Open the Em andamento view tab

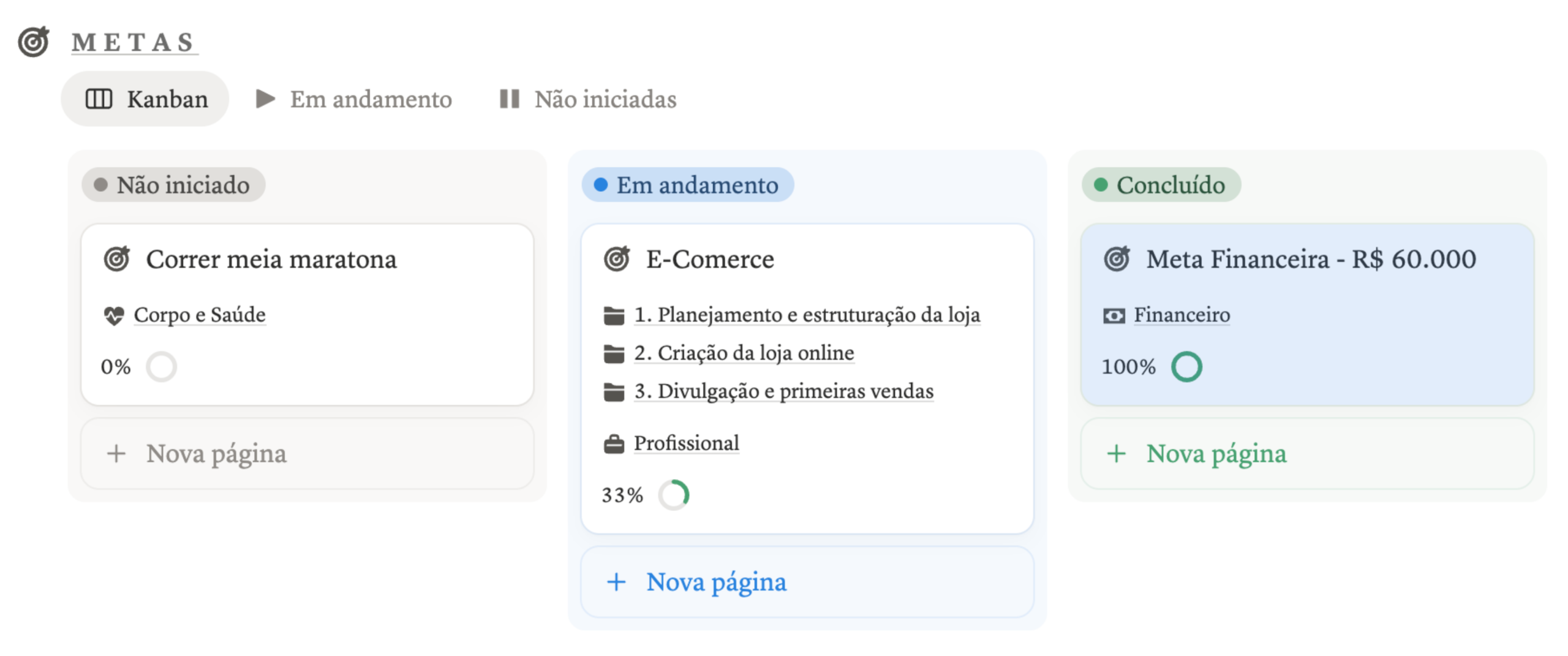[354, 99]
